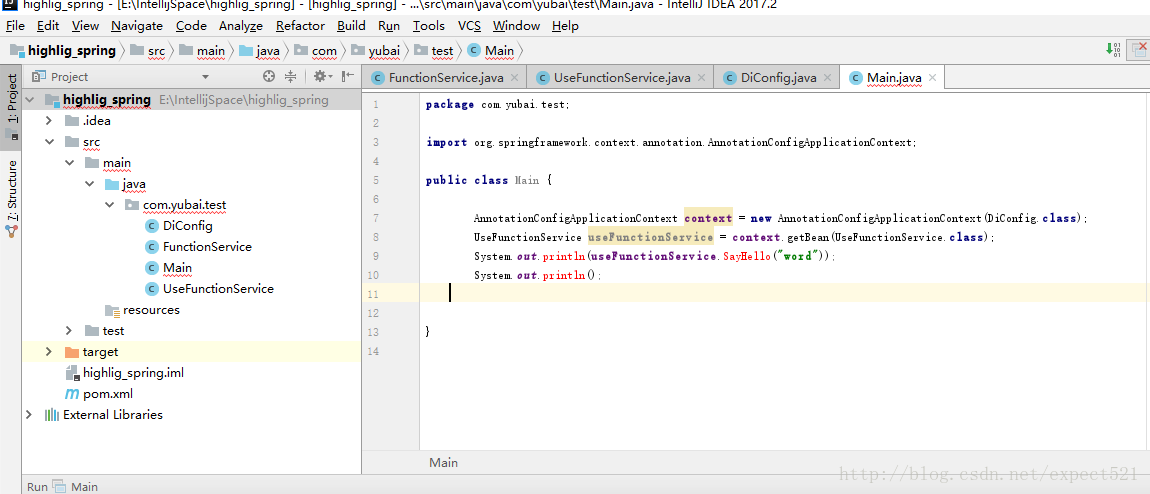Switch to the DiConfig.java tab
The image size is (1150, 494).
[x=778, y=78]
